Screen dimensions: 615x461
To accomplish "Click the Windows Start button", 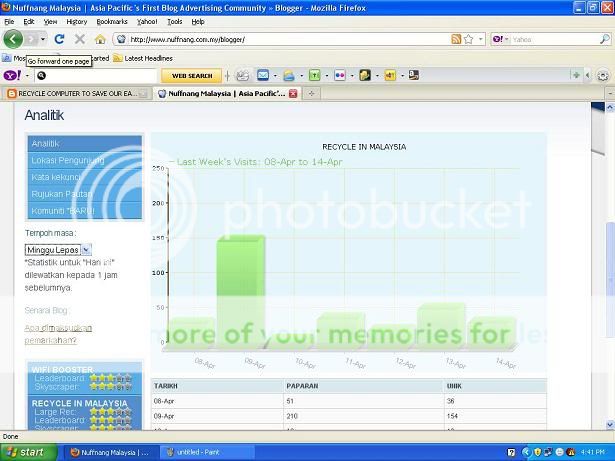I will 28,452.
